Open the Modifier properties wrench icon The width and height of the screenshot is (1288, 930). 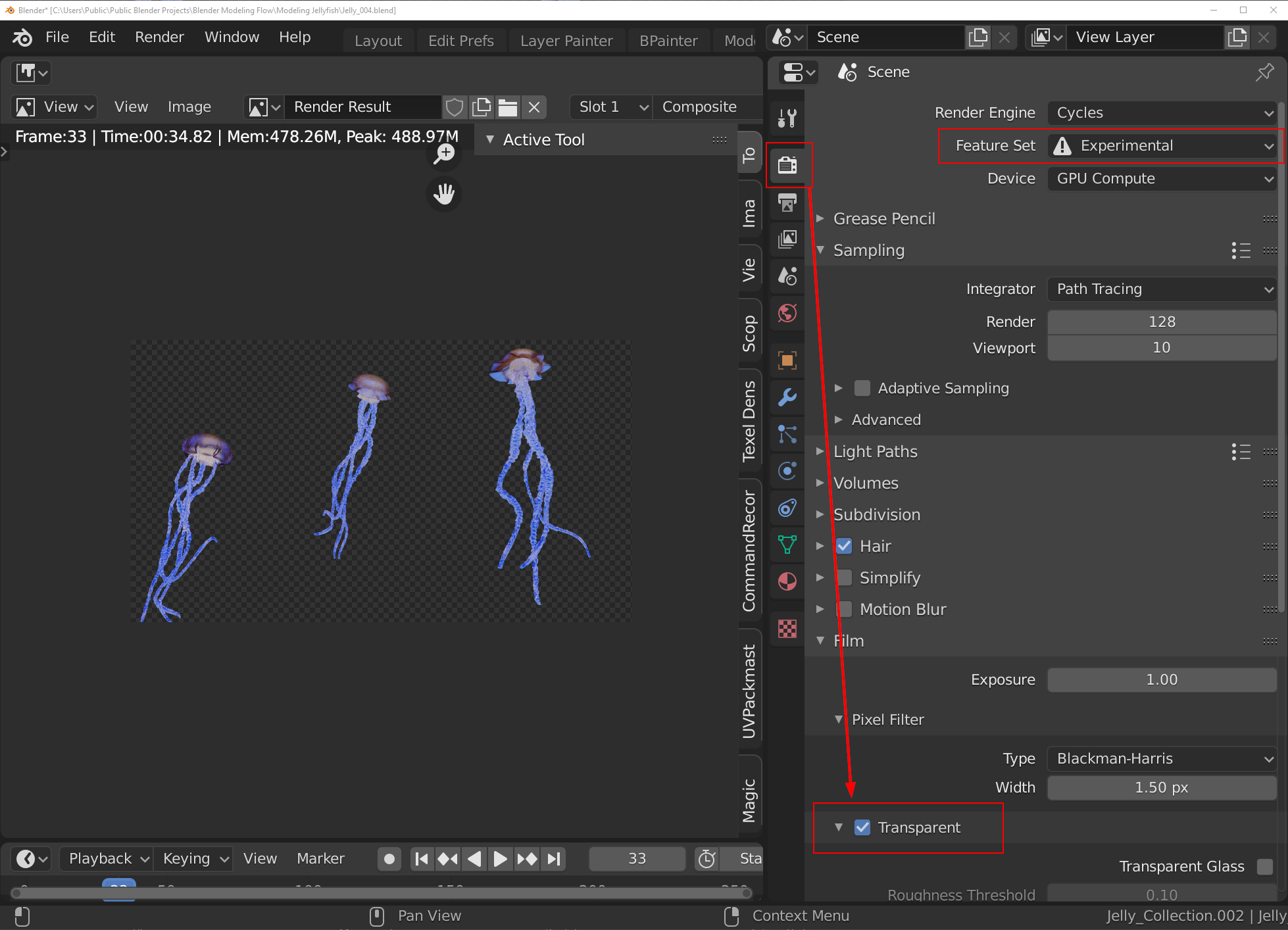787,397
